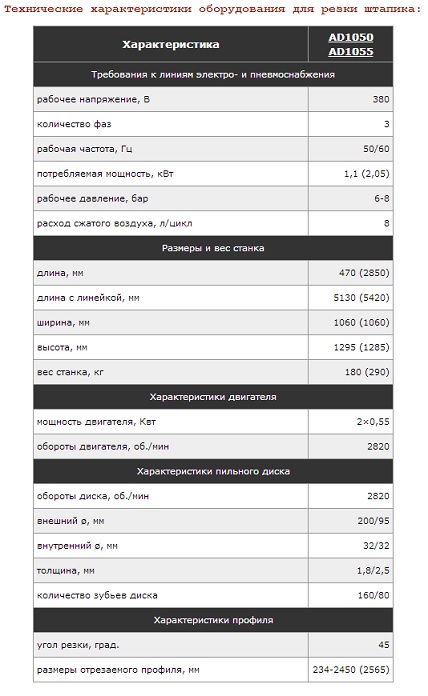Viewport: 428px width, 696px height.
Task: Select the 50/60 frequency value
Action: click(x=376, y=149)
